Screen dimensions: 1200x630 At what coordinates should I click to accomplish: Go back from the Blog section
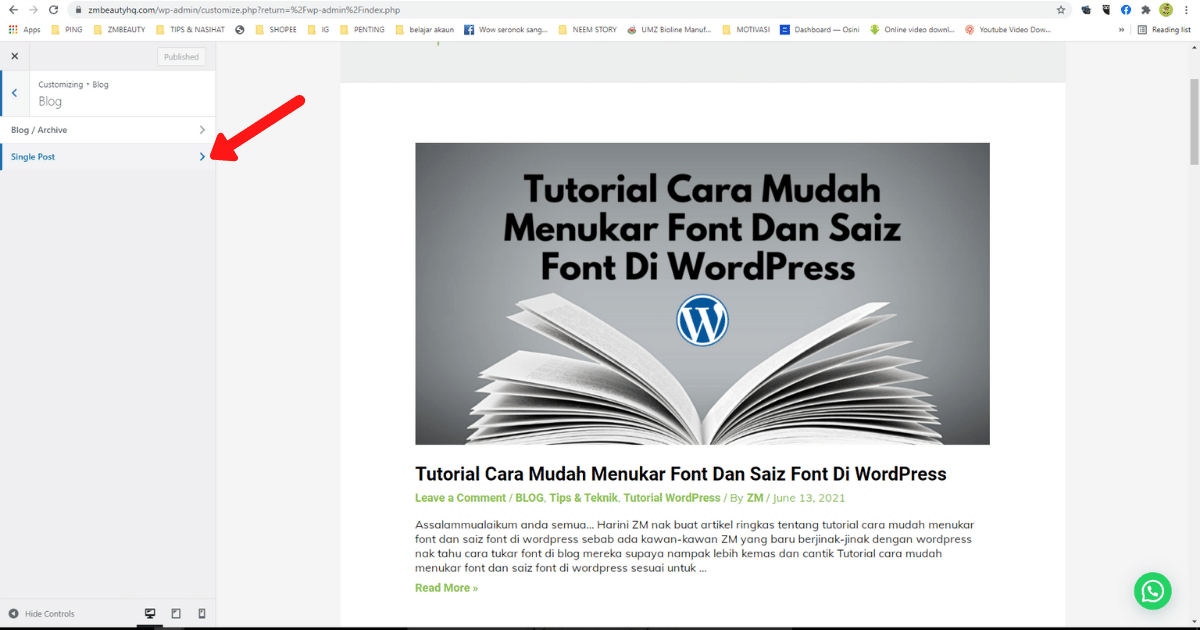click(14, 93)
